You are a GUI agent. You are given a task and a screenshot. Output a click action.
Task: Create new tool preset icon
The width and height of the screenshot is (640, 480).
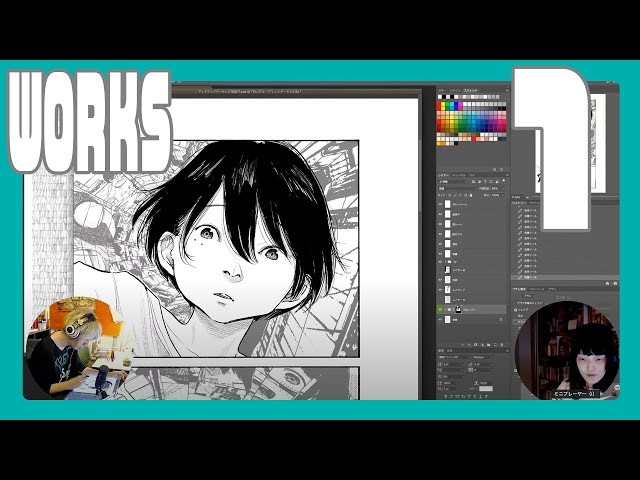coord(607,283)
